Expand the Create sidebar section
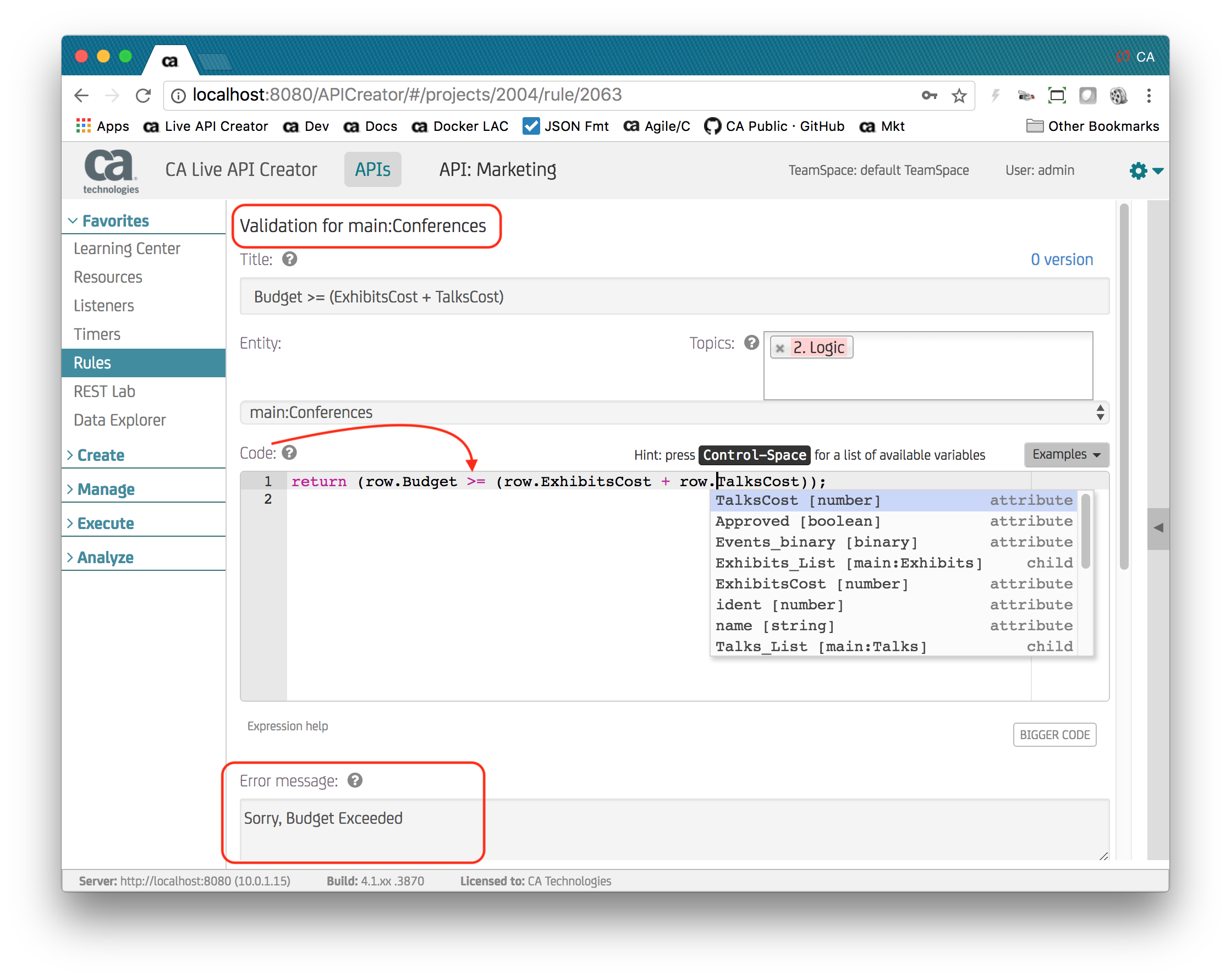Viewport: 1231px width, 980px height. pyautogui.click(x=101, y=455)
